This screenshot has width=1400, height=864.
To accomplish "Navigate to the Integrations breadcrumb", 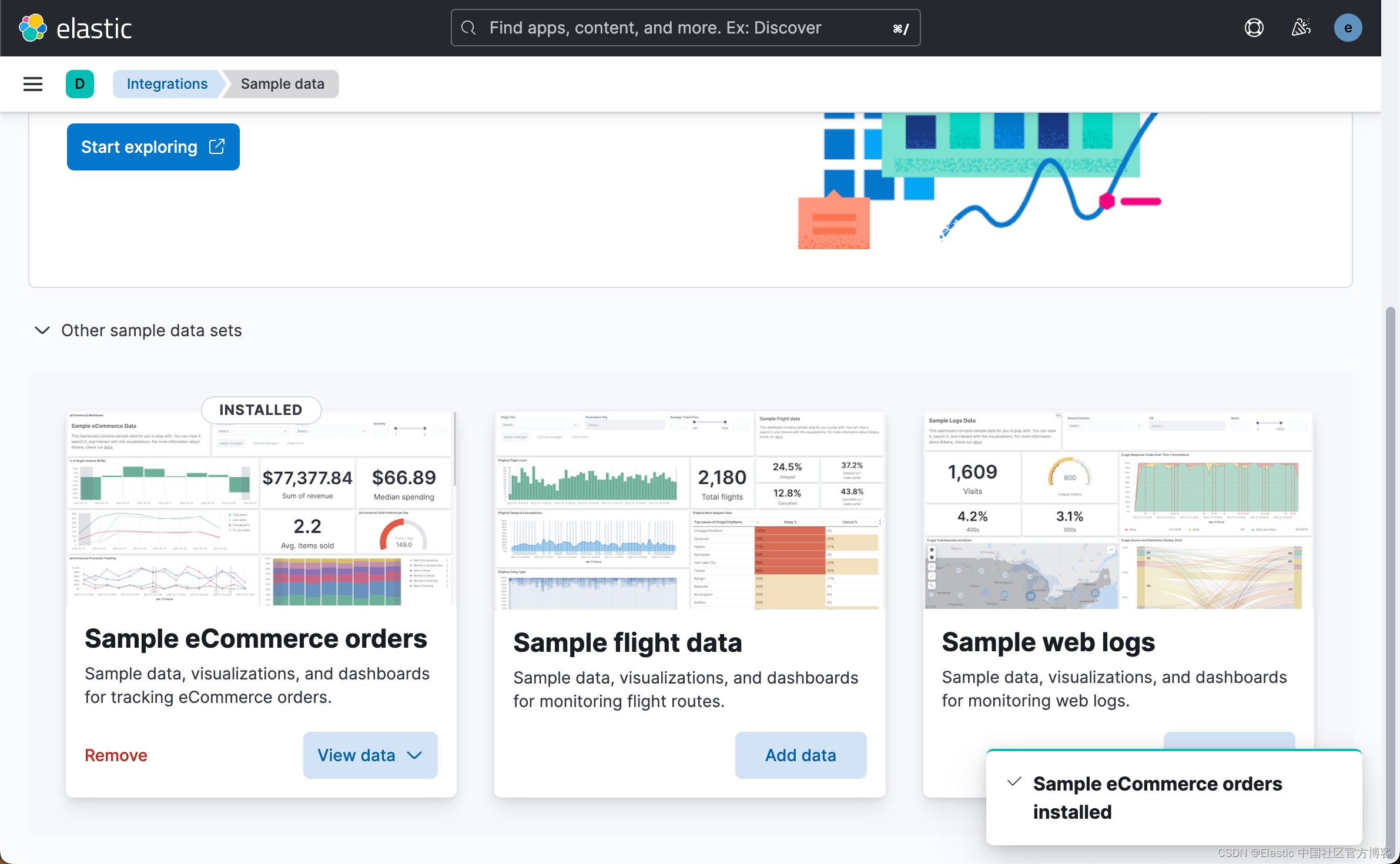I will (167, 84).
